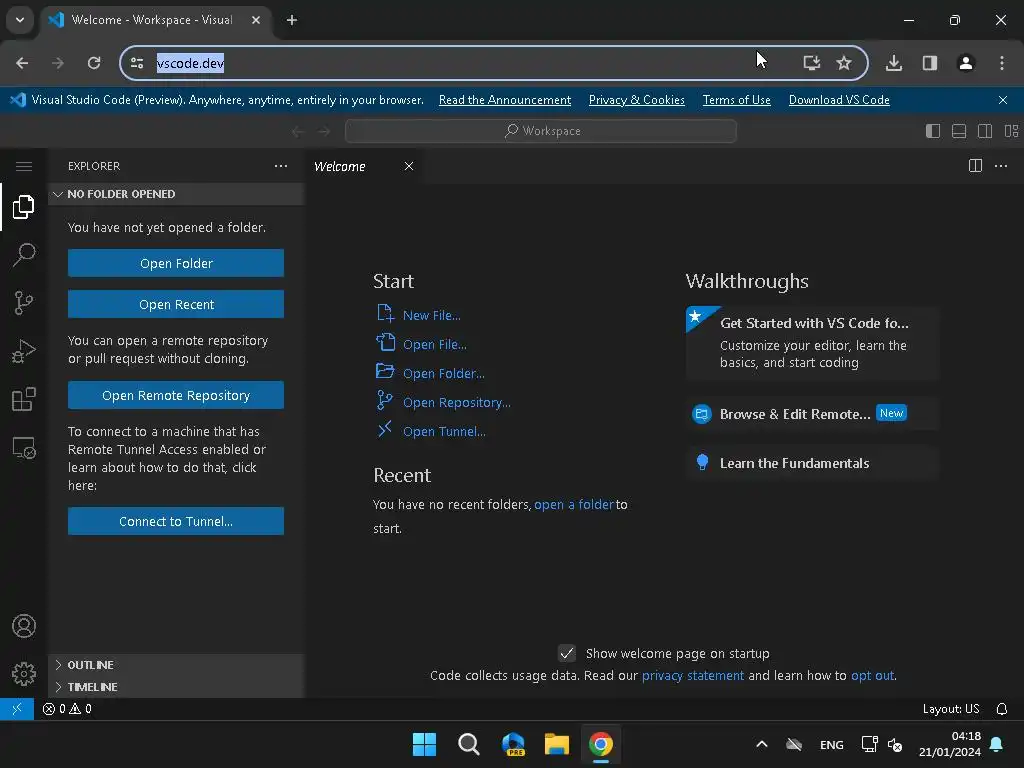This screenshot has height=768, width=1024.
Task: Customize layout icon in title bar
Action: (x=1012, y=131)
